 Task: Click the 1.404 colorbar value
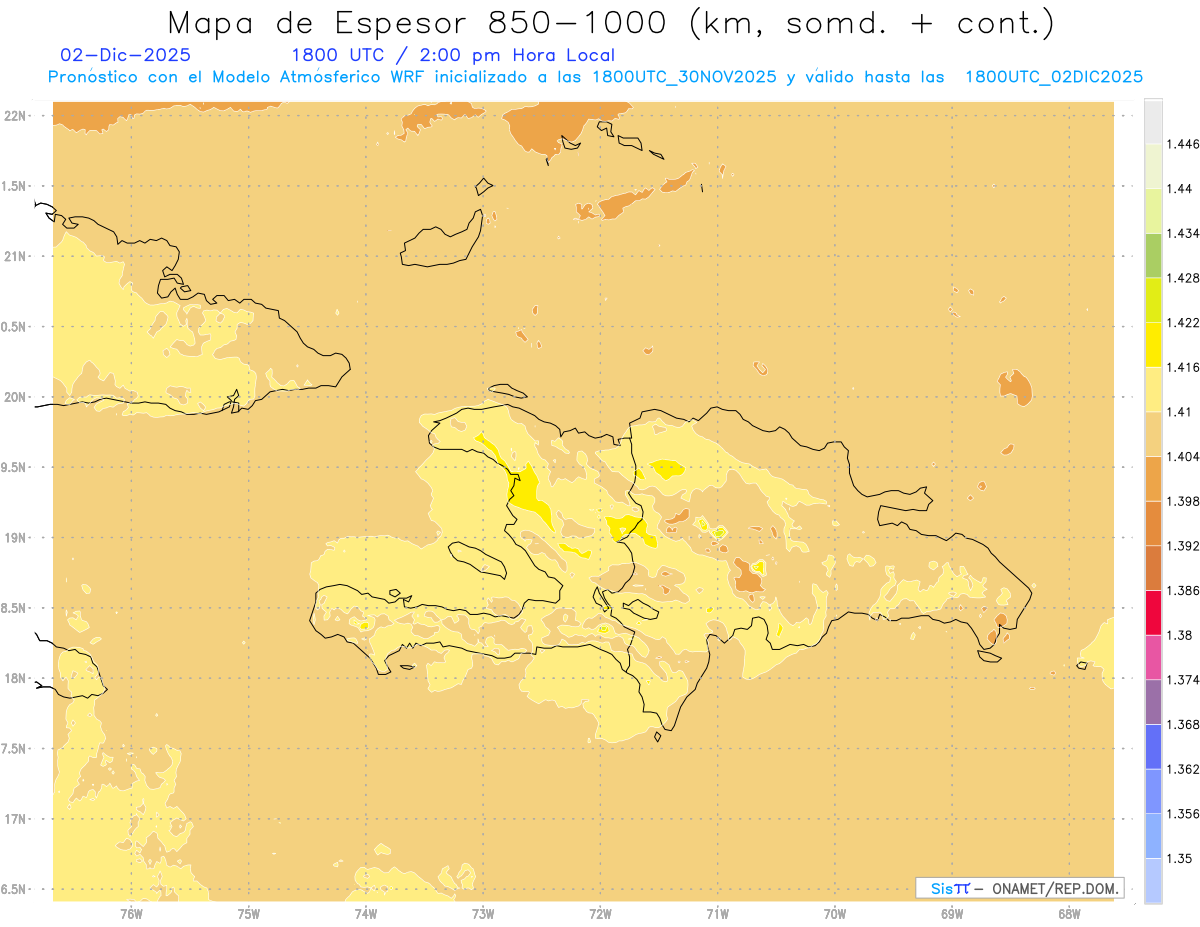click(1183, 456)
